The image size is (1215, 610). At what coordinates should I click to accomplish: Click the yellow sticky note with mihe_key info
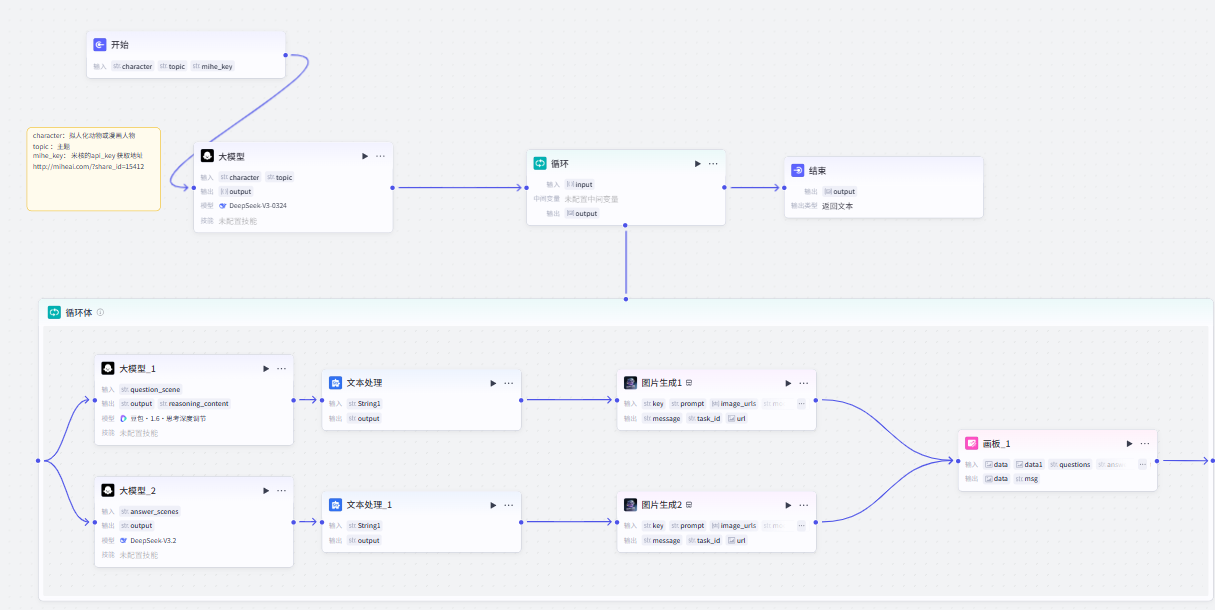point(94,169)
